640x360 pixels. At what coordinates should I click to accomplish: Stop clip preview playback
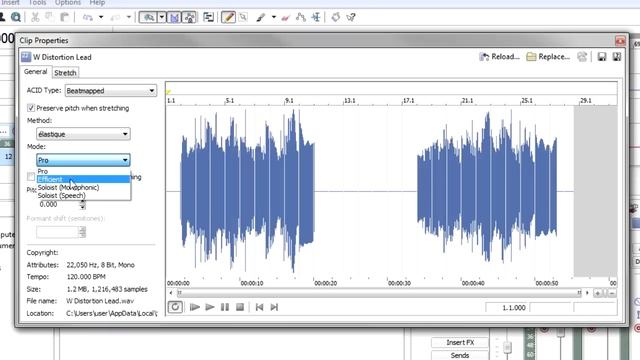pos(240,307)
